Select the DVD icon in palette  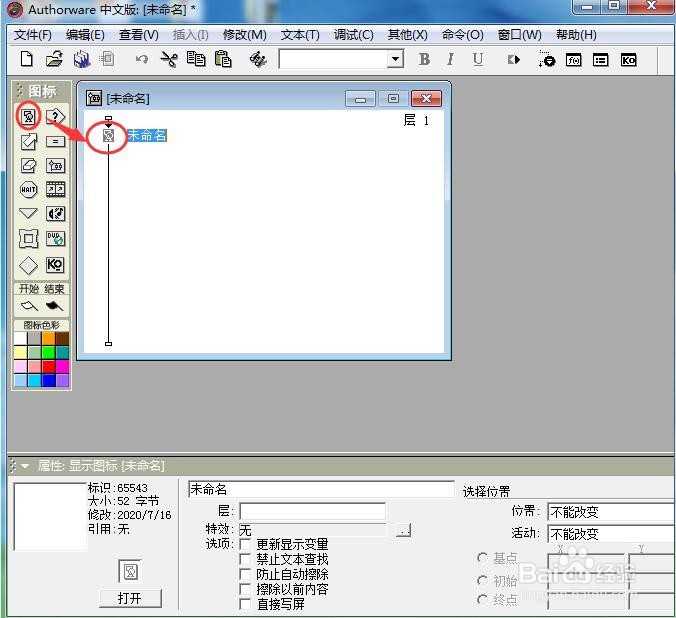tap(56, 238)
